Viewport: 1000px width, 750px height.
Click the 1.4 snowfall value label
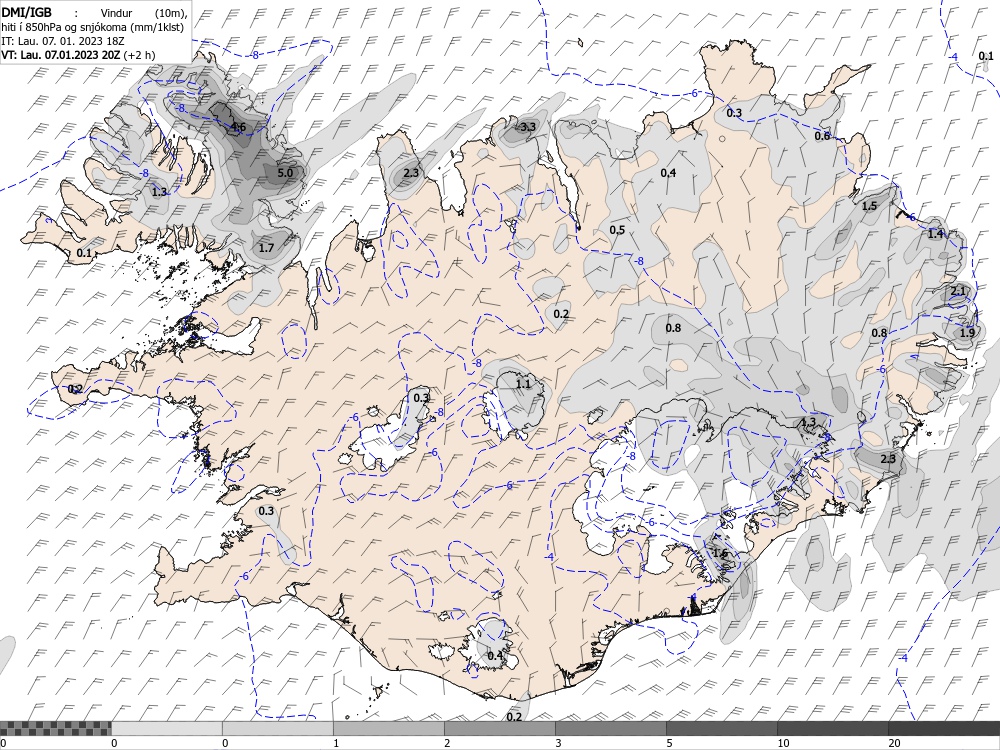(935, 234)
